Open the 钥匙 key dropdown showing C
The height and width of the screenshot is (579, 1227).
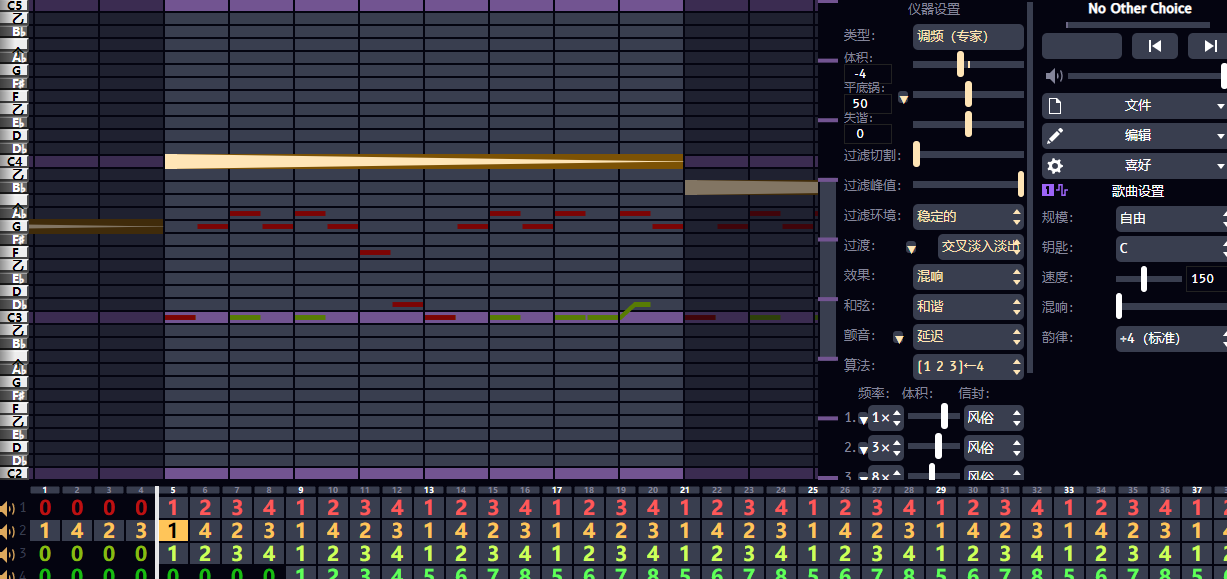tap(1171, 248)
